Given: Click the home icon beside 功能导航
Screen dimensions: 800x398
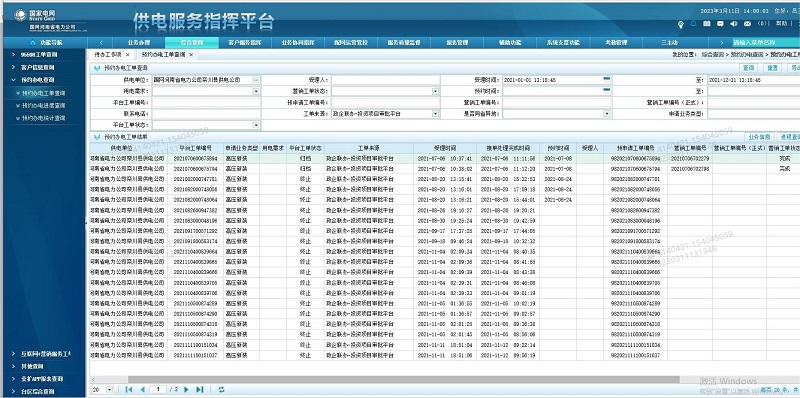Looking at the screenshot, I should click(x=33, y=42).
